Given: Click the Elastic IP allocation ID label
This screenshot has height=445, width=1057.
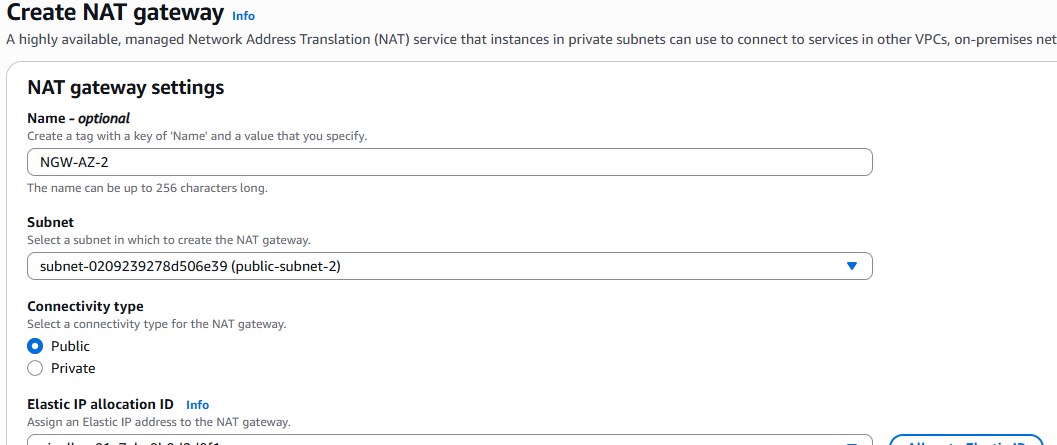Looking at the screenshot, I should pyautogui.click(x=100, y=404).
